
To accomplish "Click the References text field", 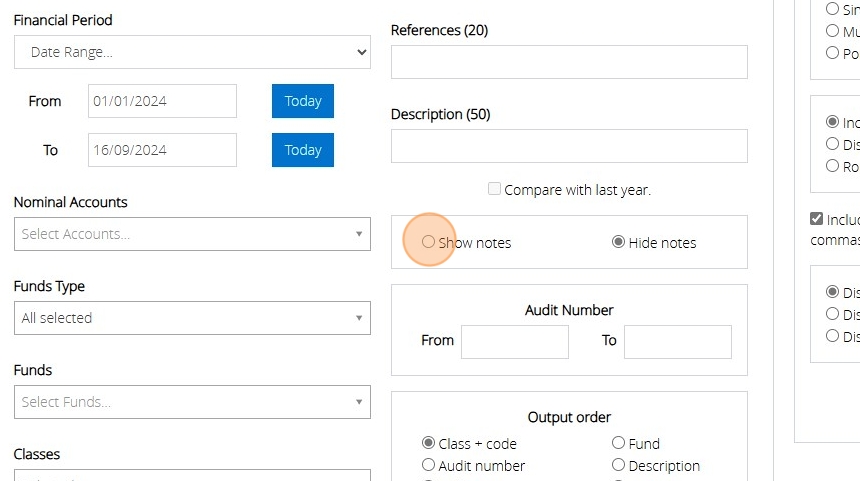I will click(x=569, y=62).
